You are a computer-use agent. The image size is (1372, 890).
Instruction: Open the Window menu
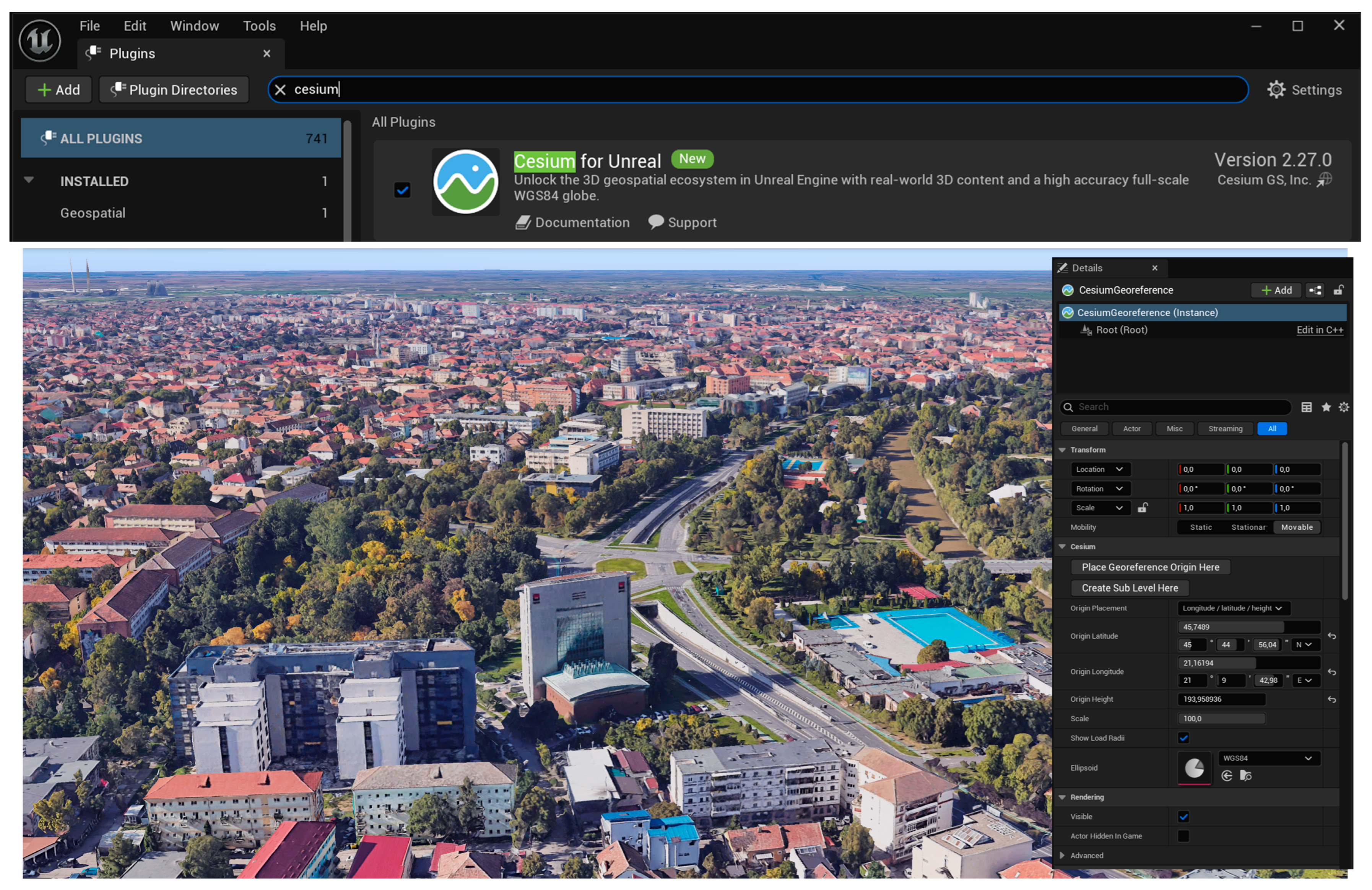(x=194, y=26)
